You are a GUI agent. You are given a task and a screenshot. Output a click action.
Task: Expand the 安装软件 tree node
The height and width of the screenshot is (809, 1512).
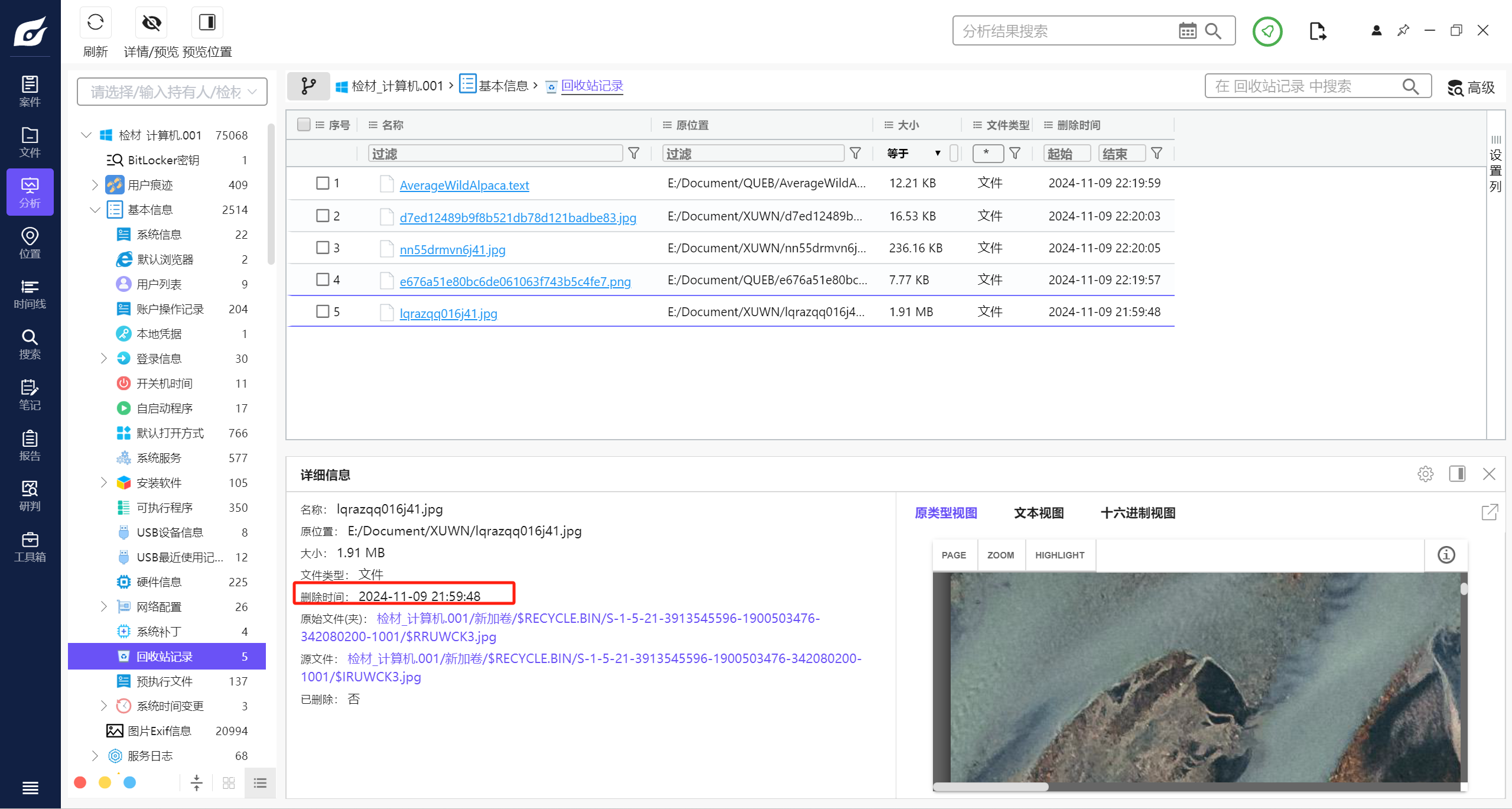[x=103, y=483]
